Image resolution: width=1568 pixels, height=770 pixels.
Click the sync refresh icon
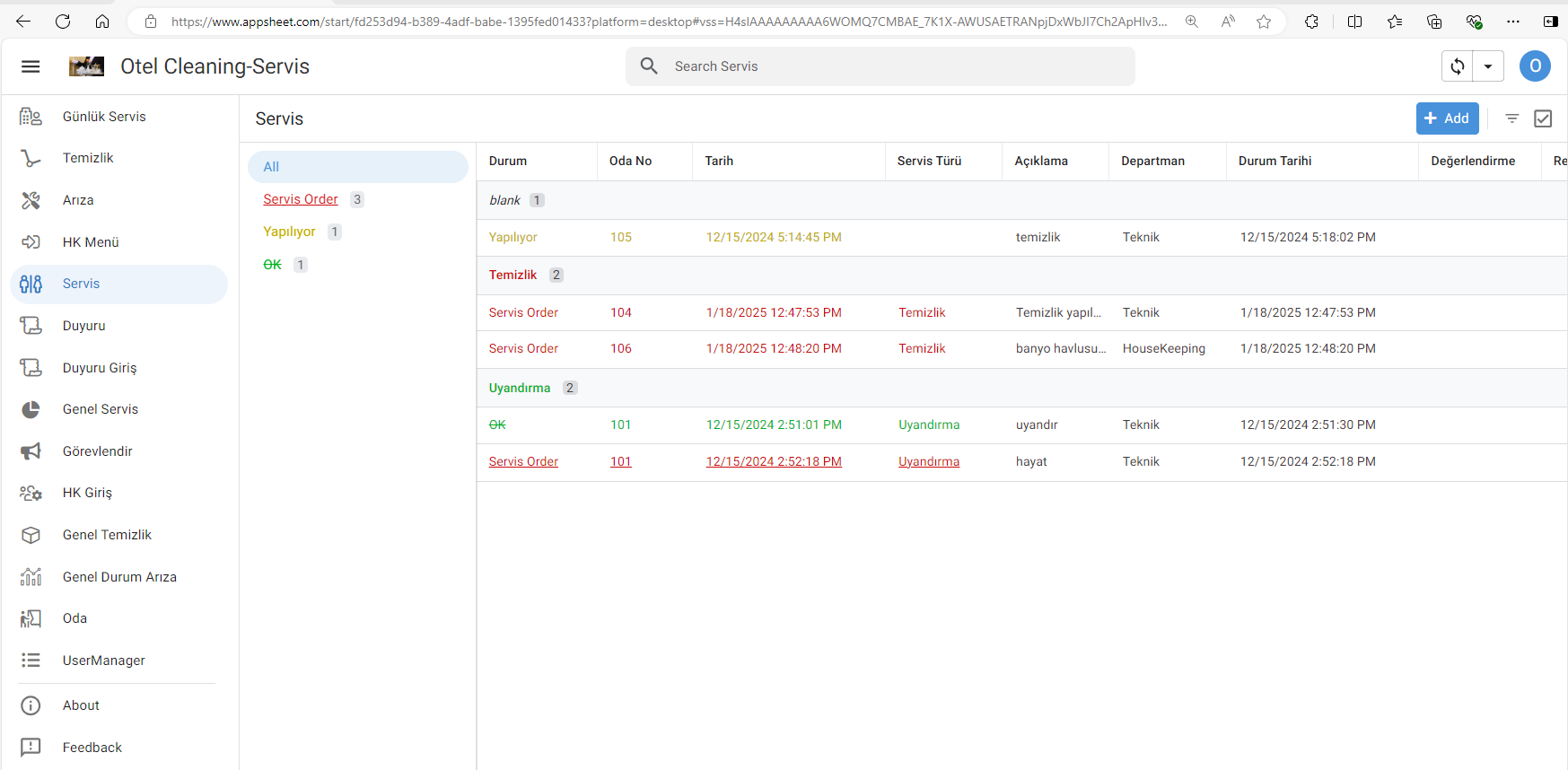coord(1458,66)
